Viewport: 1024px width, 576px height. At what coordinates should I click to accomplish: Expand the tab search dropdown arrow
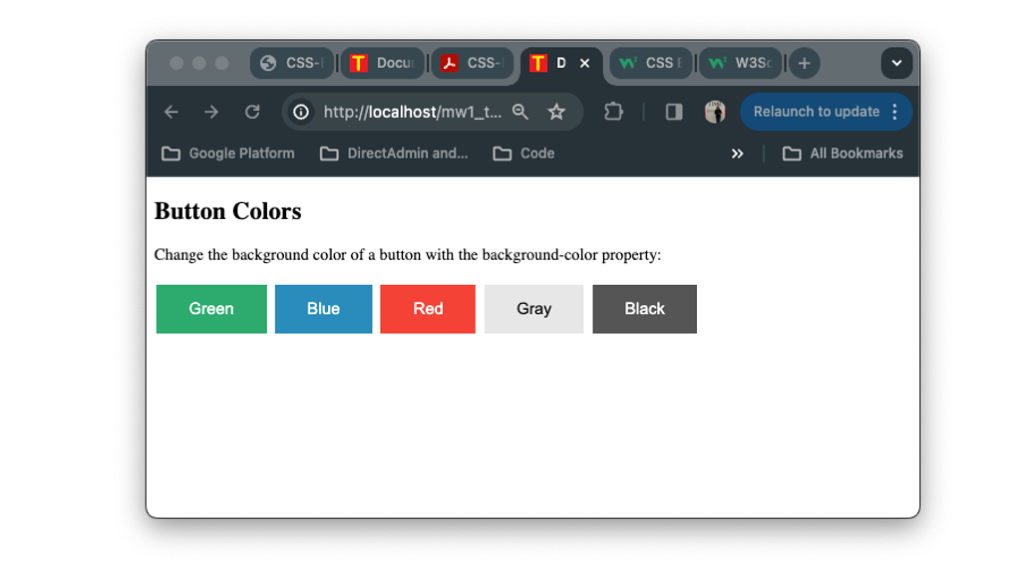click(896, 63)
